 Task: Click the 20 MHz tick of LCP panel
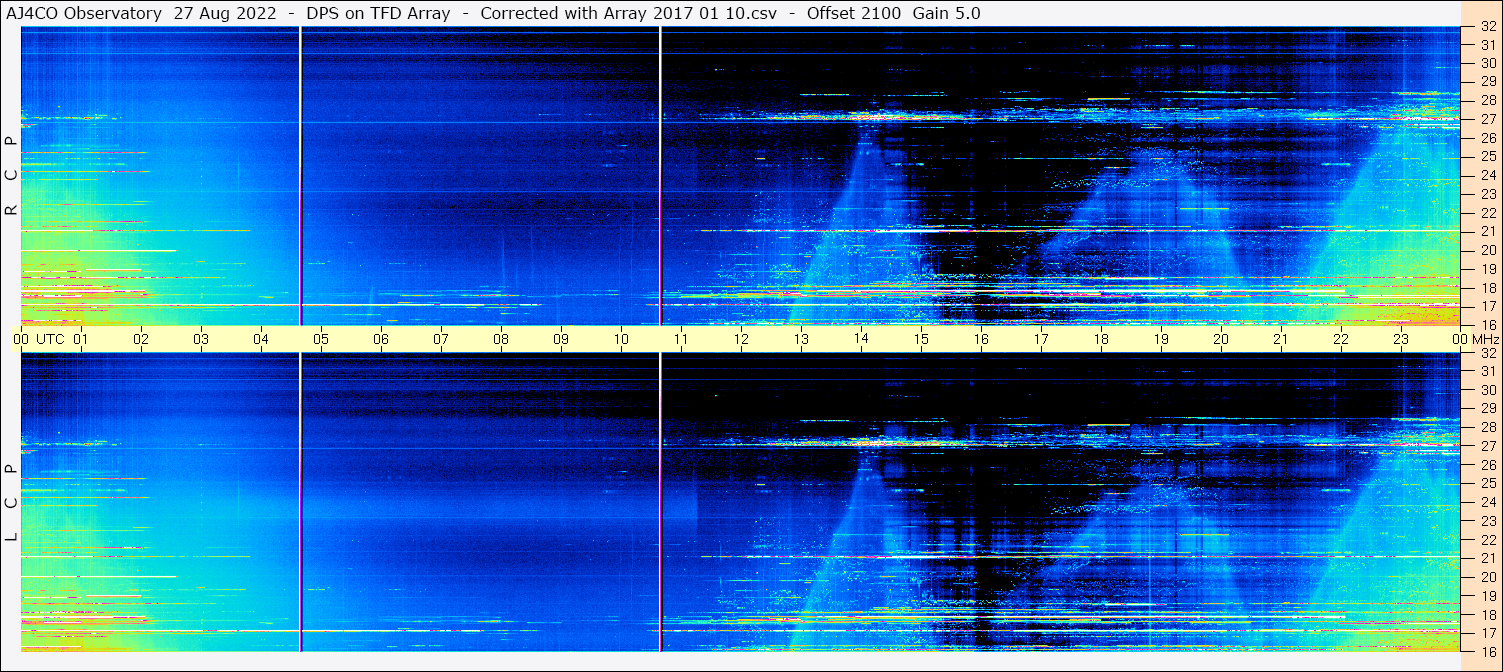1487,576
